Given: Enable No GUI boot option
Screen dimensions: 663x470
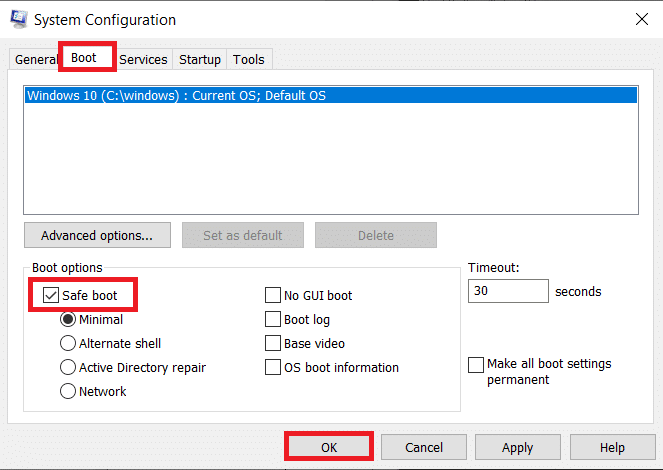Looking at the screenshot, I should click(x=273, y=296).
